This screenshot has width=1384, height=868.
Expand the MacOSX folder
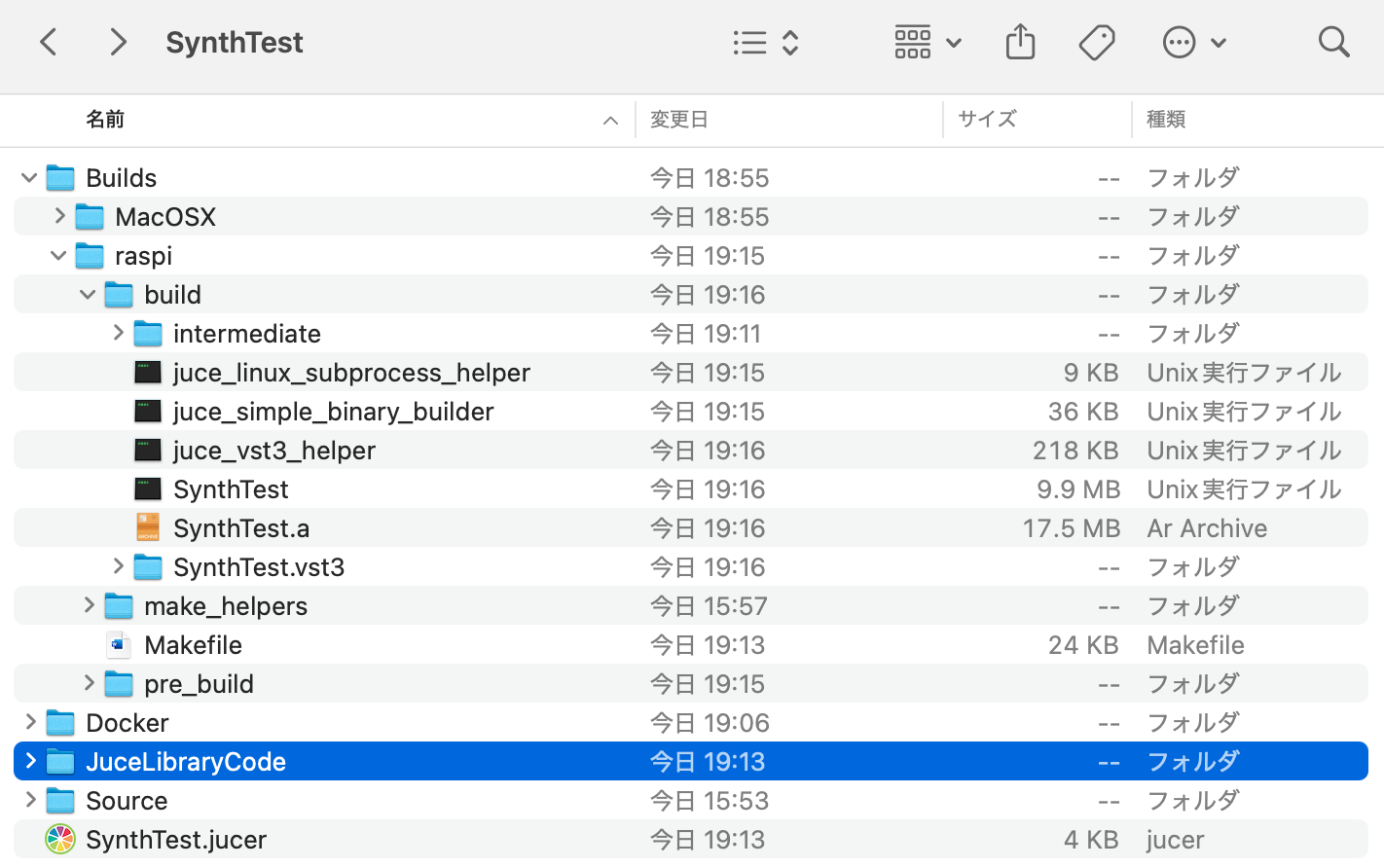point(60,216)
